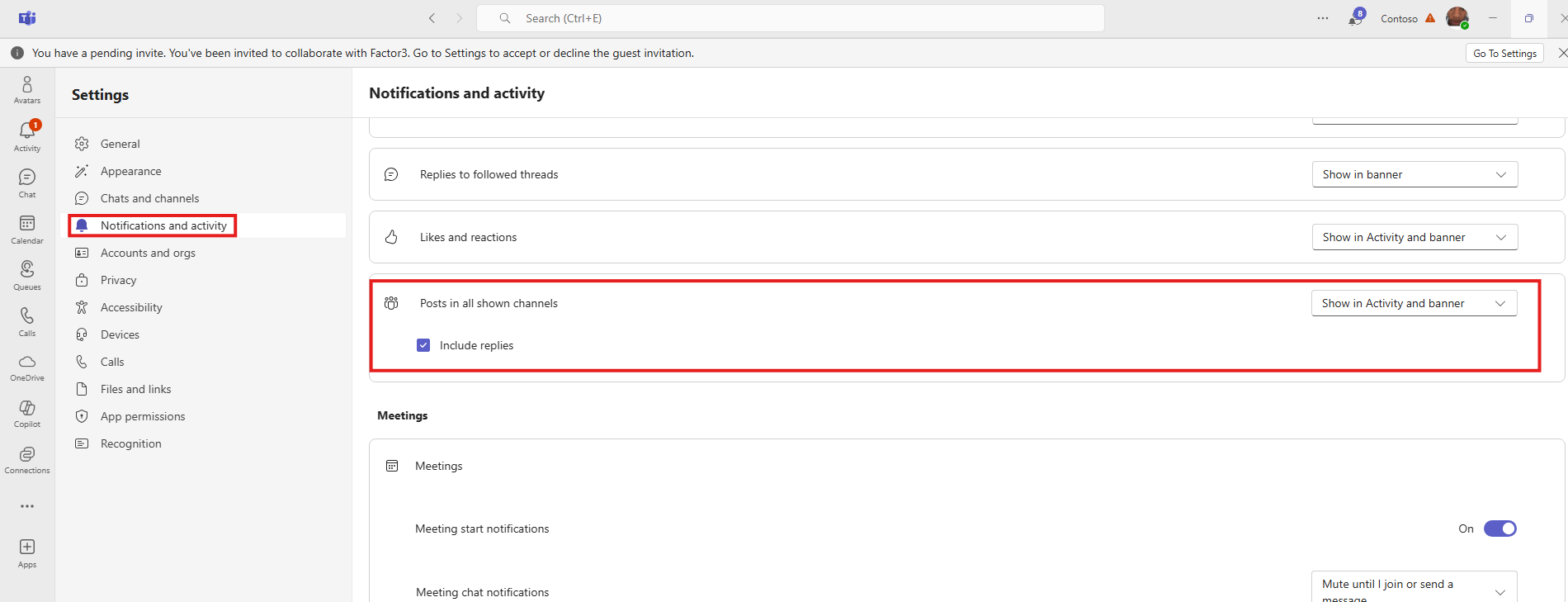
Task: Go forward using the forward arrow
Action: [x=460, y=18]
